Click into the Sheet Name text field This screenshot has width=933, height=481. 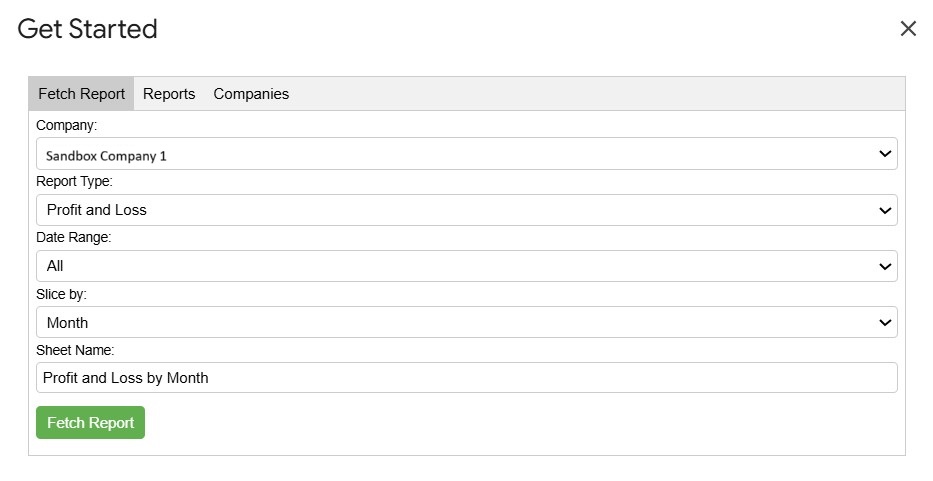coord(466,378)
